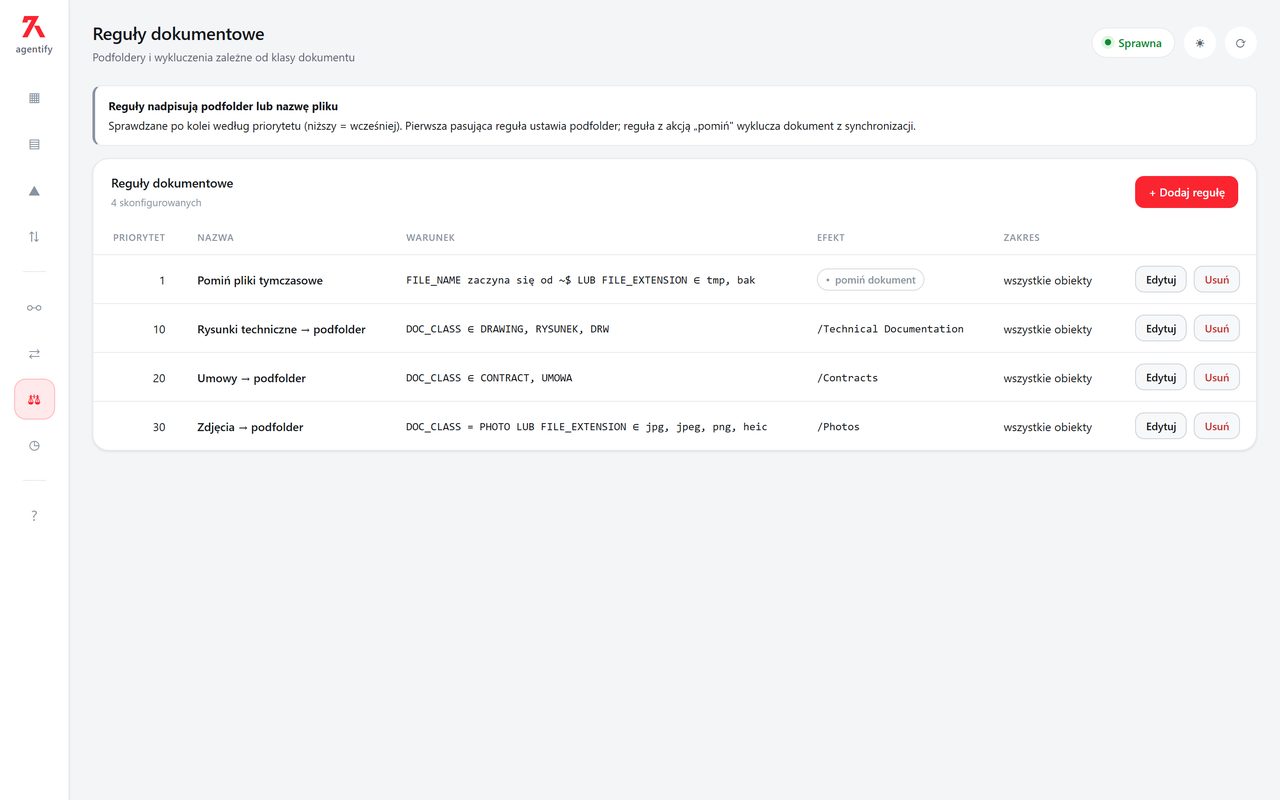This screenshot has width=1280, height=800.
Task: Delete the Pomiń pliki tymczasowe rule
Action: (1217, 280)
